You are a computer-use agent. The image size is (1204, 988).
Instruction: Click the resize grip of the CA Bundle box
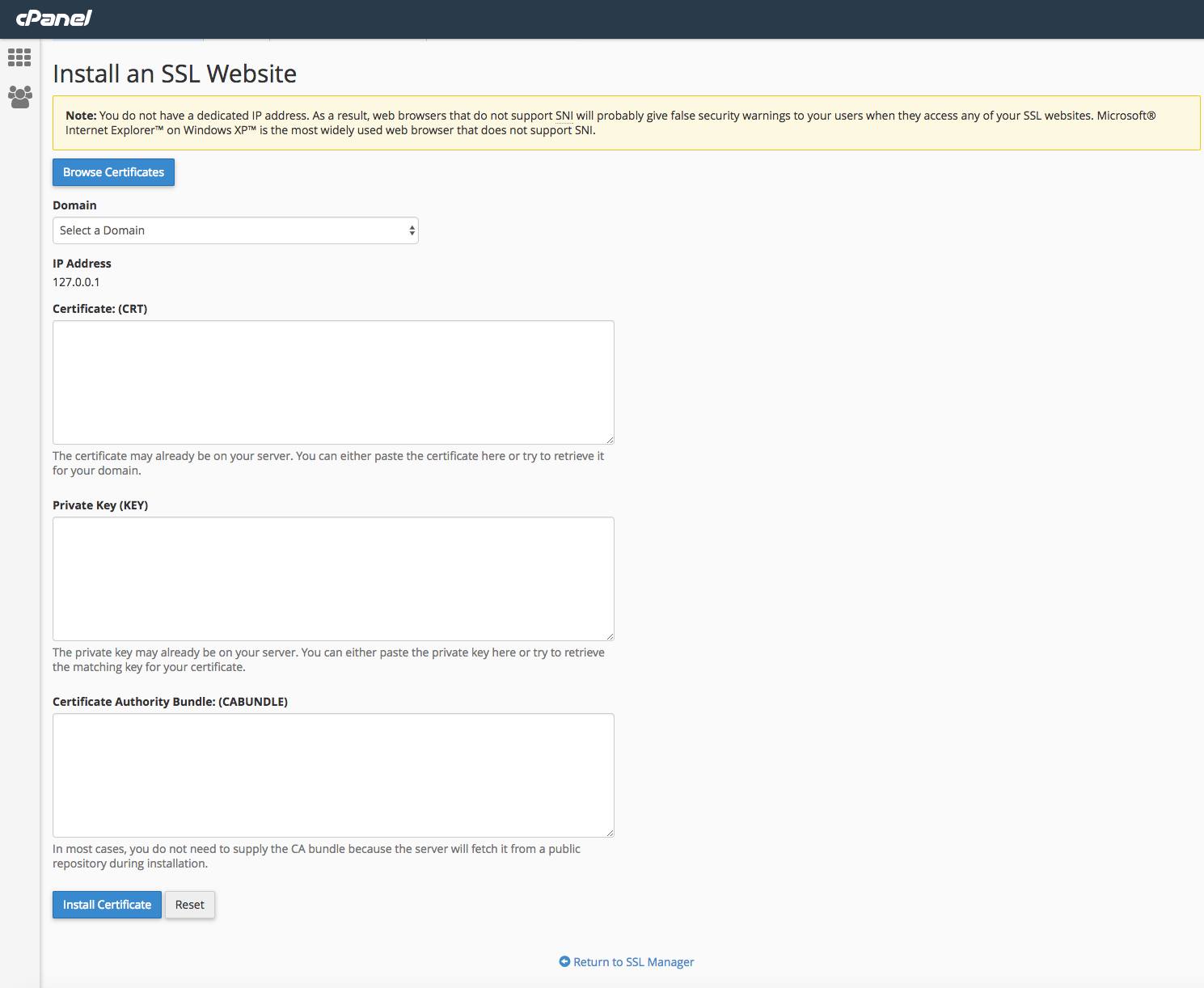(610, 831)
